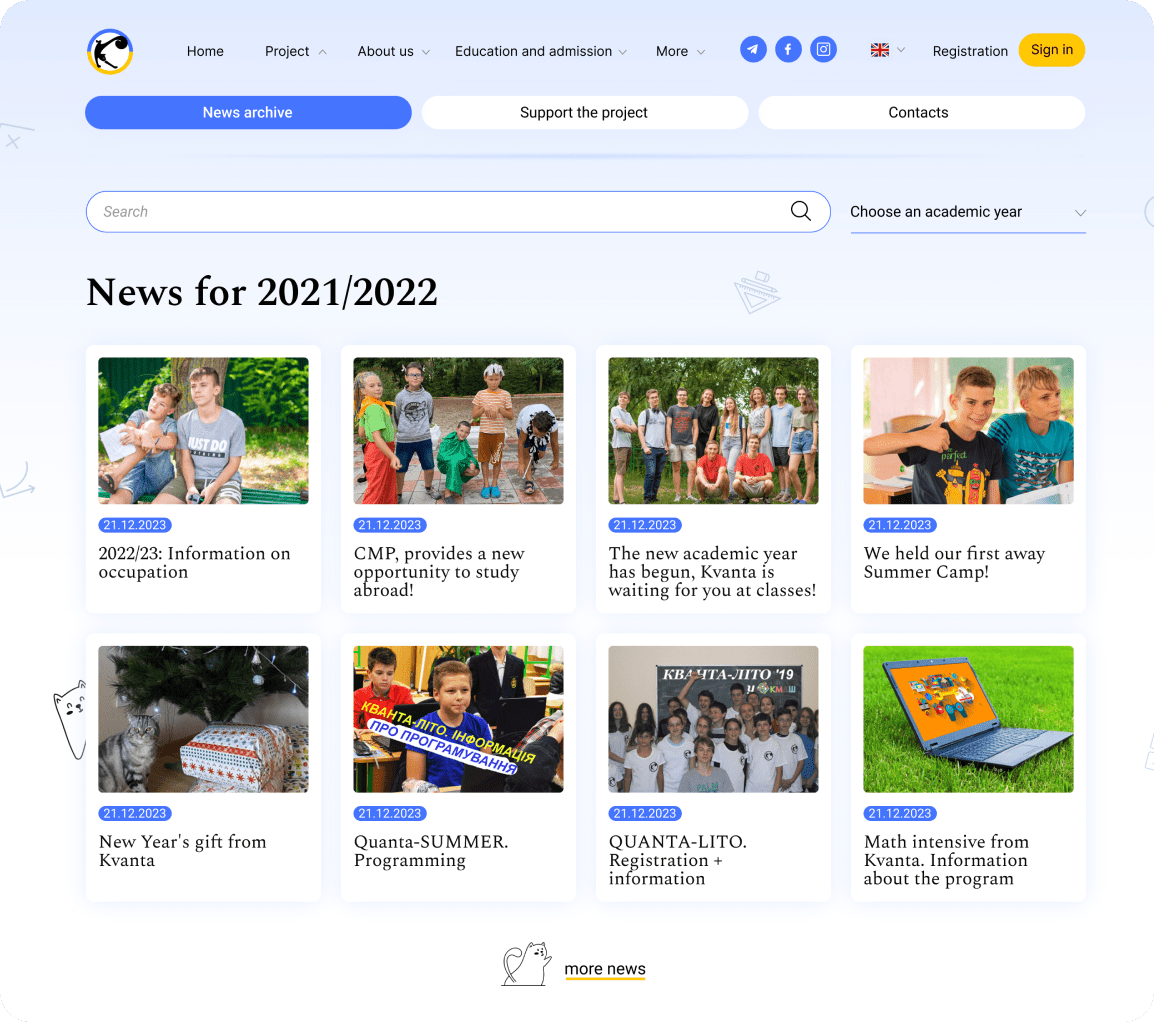The image size is (1154, 1022).
Task: Switch to the Support the project tab
Action: tap(584, 112)
